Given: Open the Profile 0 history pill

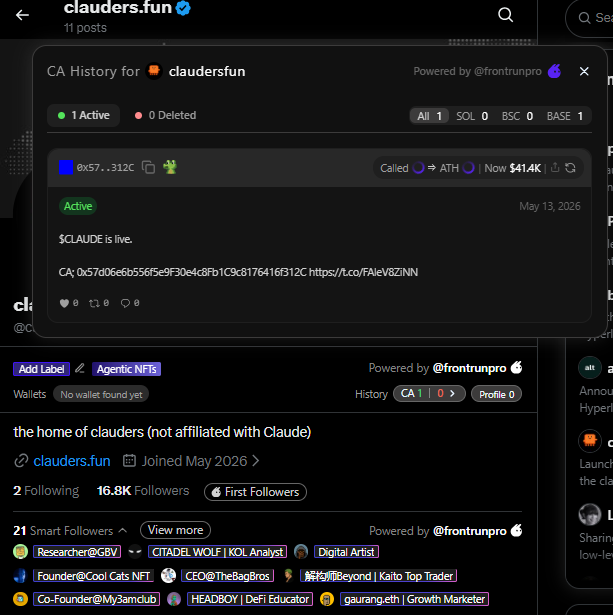Looking at the screenshot, I should (496, 394).
